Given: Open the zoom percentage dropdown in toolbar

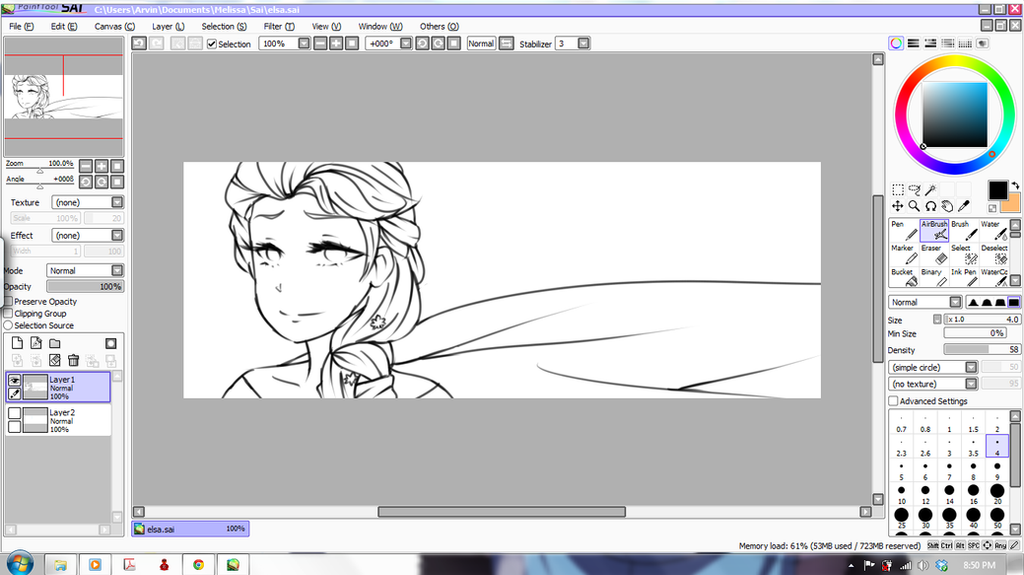Looking at the screenshot, I should tap(304, 43).
